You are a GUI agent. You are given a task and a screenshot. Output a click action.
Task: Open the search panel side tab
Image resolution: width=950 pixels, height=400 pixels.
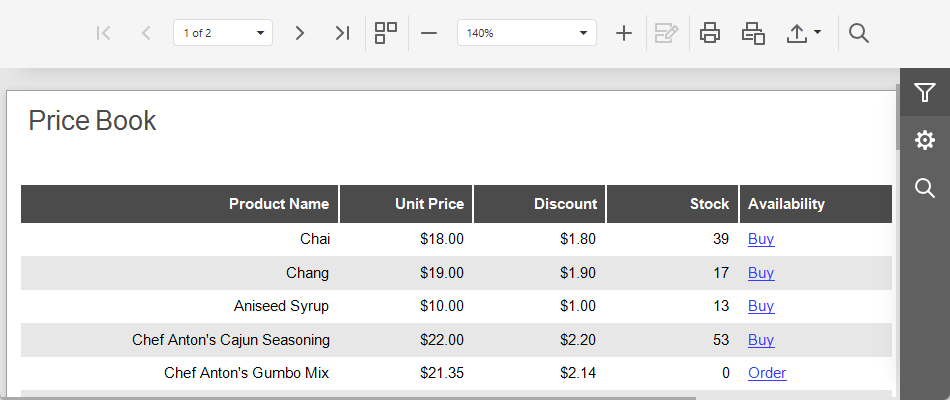tap(925, 188)
